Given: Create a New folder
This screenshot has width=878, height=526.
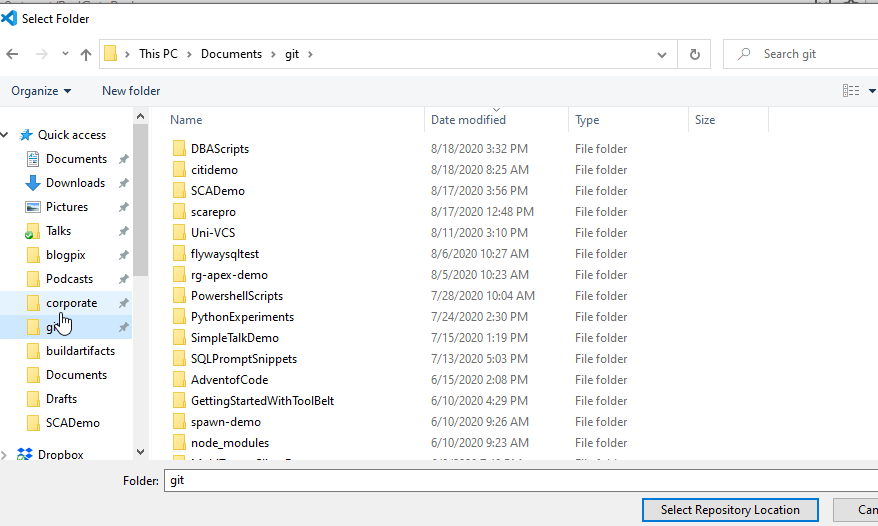Looking at the screenshot, I should (131, 91).
